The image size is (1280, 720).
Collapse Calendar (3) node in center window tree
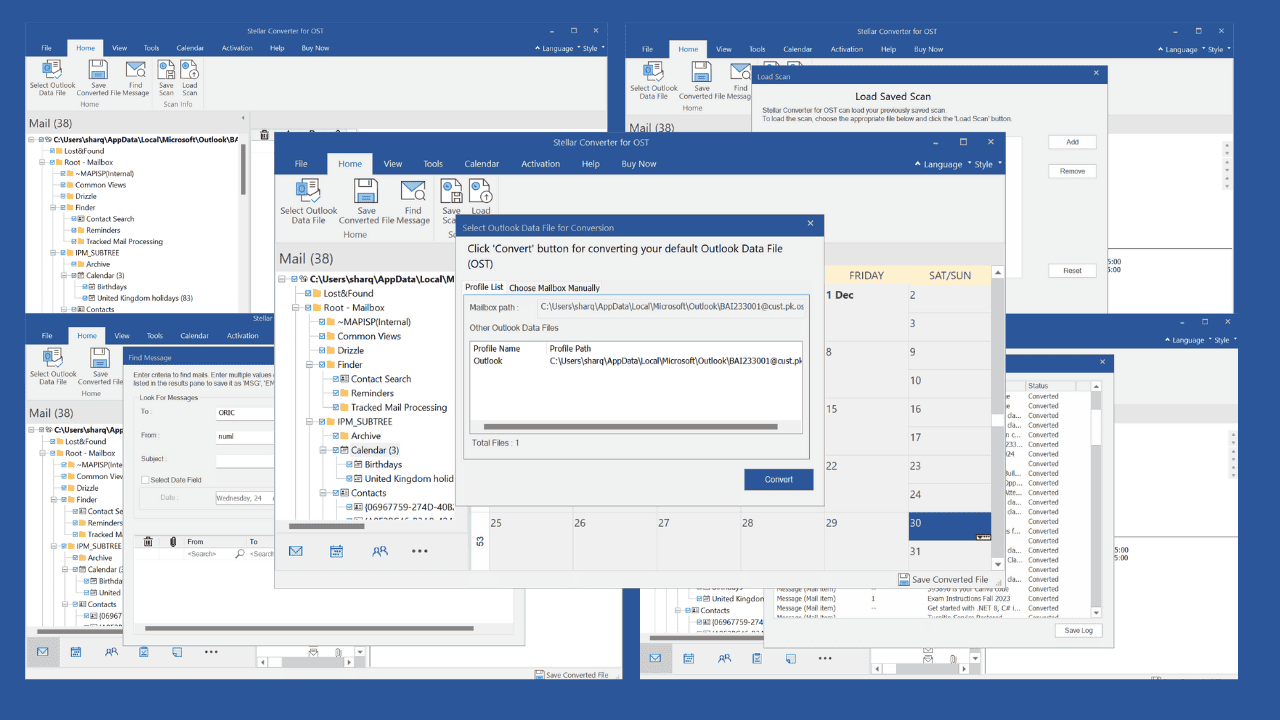(x=323, y=450)
